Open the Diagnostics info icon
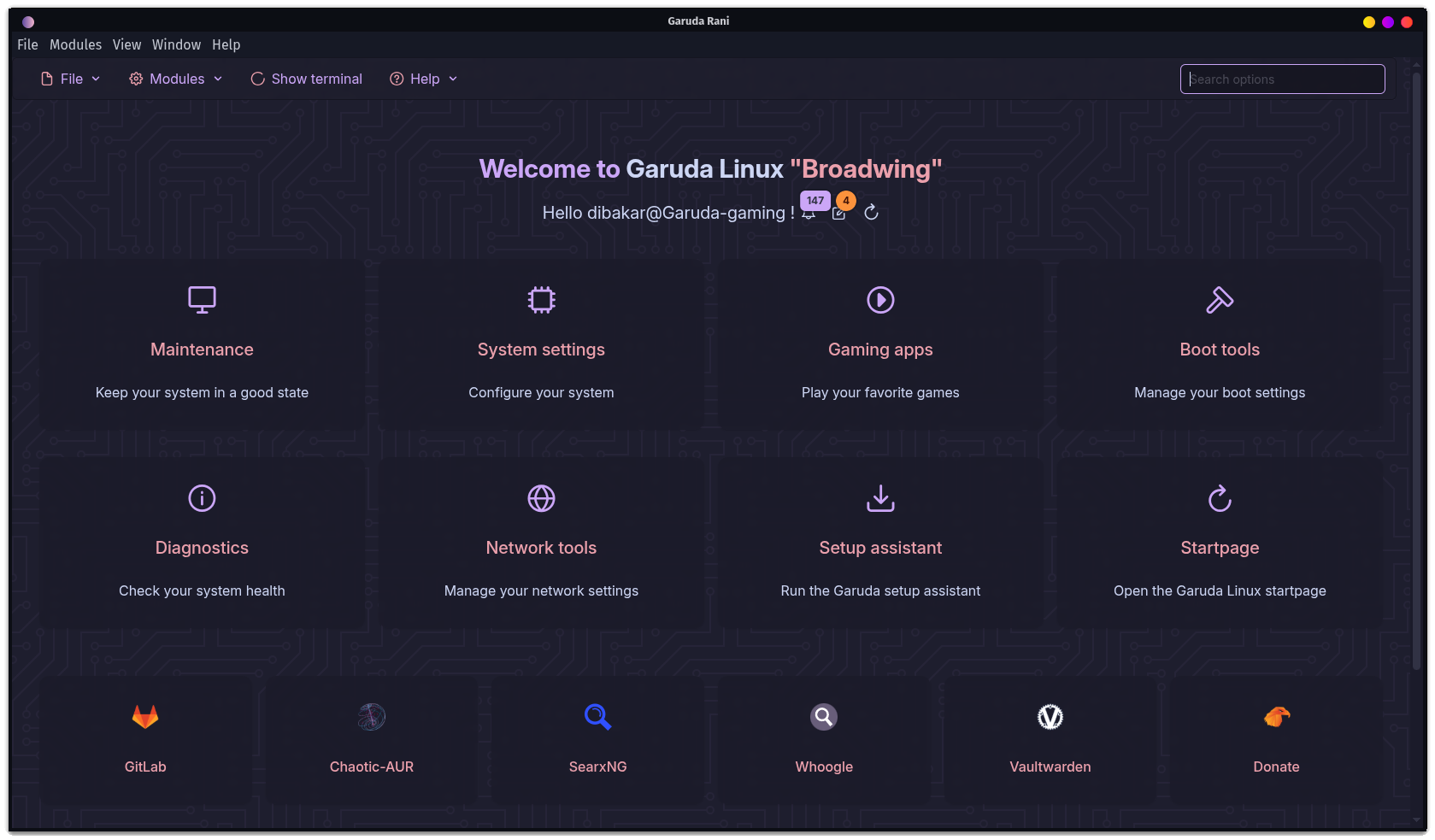1435x840 pixels. click(202, 498)
